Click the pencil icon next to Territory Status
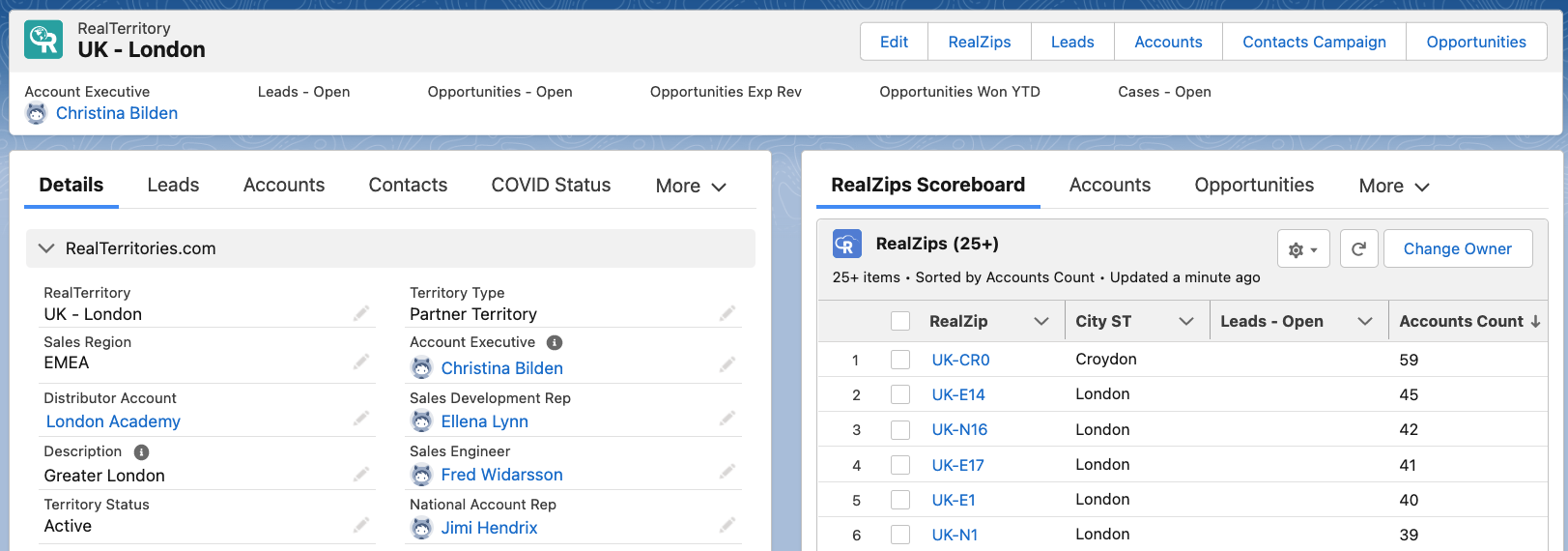1568x551 pixels. [x=361, y=525]
